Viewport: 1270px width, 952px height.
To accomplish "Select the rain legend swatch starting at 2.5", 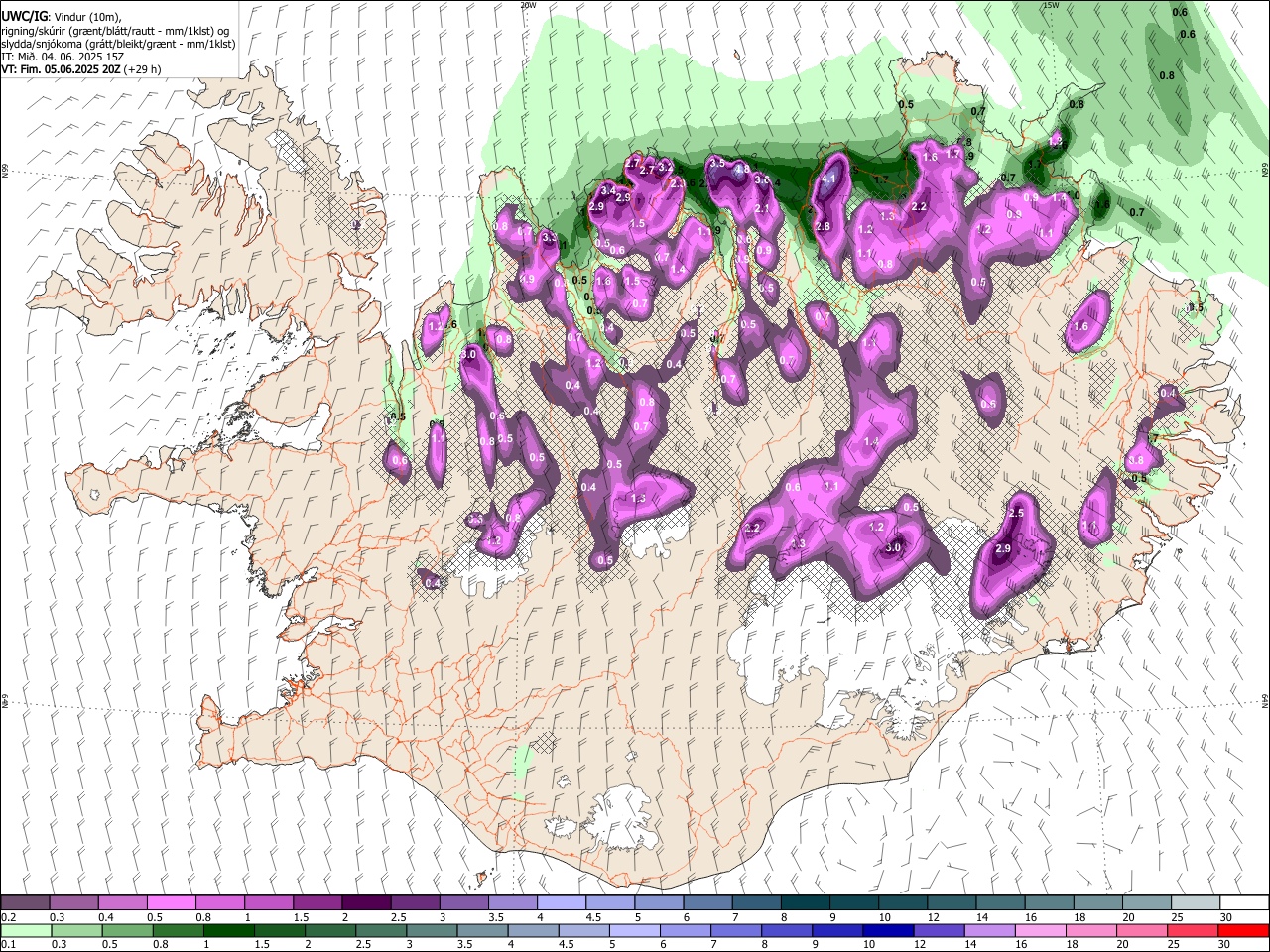I will click(380, 930).
